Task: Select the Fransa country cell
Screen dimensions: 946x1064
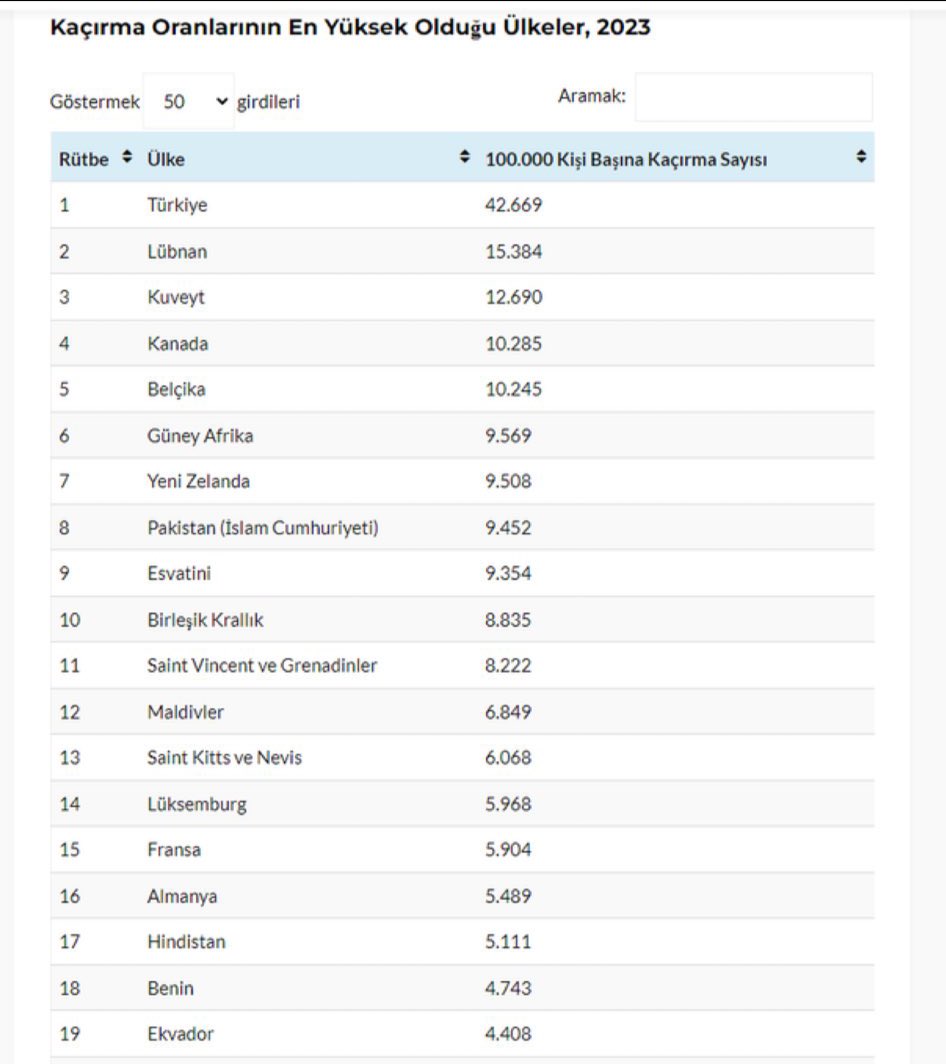Action: tap(174, 850)
